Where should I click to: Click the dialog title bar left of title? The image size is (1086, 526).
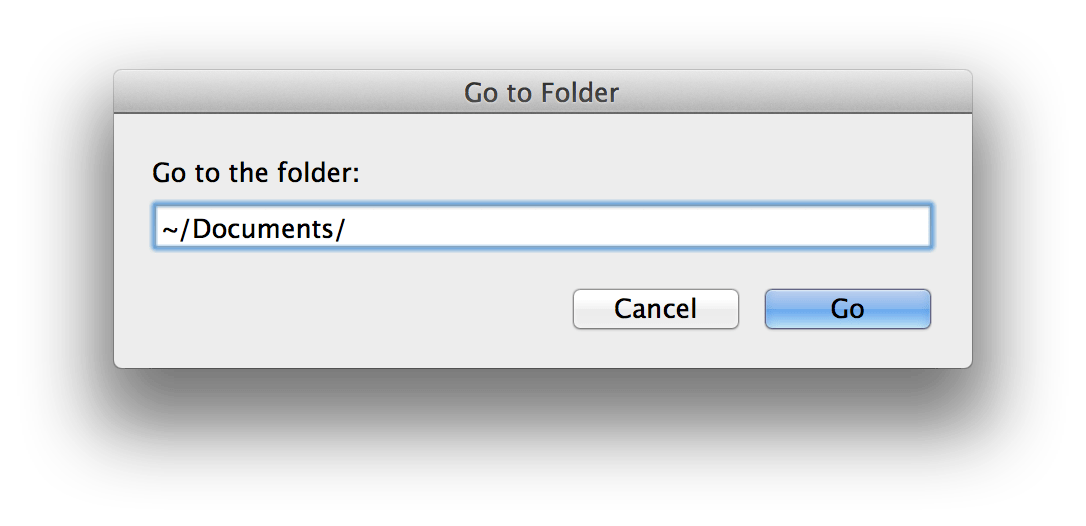(x=280, y=93)
